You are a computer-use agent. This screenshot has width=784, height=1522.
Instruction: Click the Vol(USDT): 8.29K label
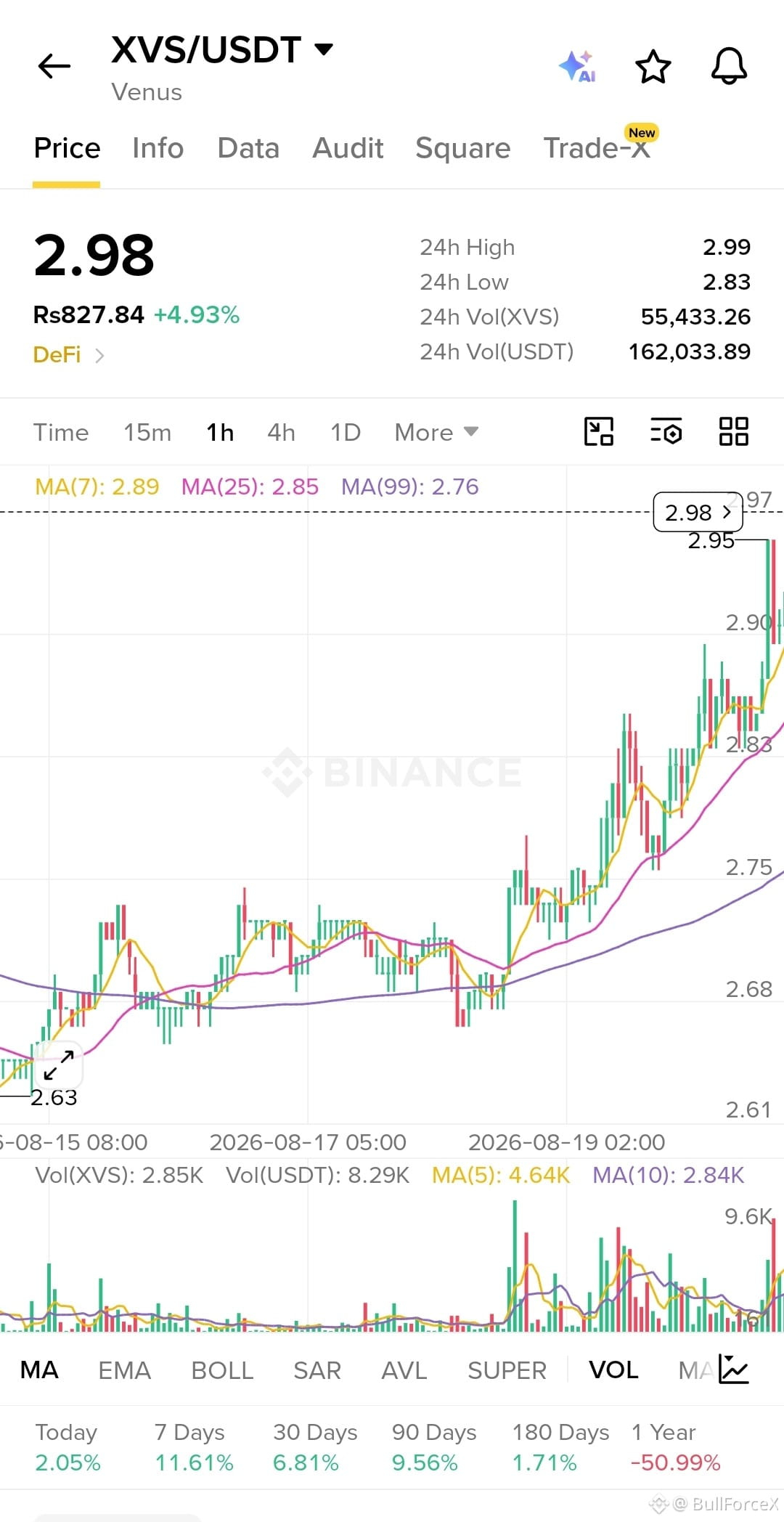[318, 1175]
